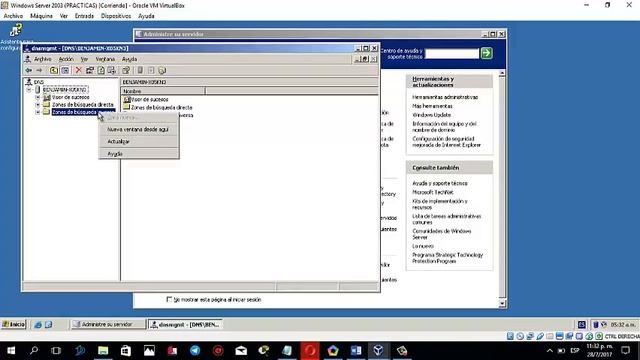Click the Refresh icon in dnsmgmt toolbar
Screen dimensions: 640x360
coord(101,71)
